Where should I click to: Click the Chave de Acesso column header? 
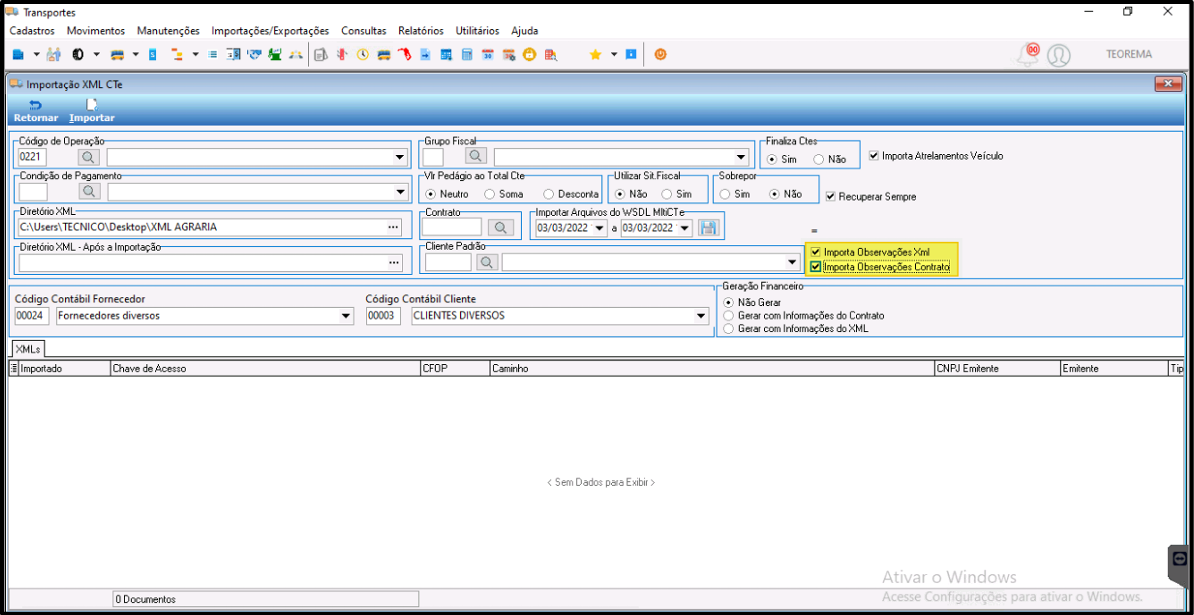[265, 368]
